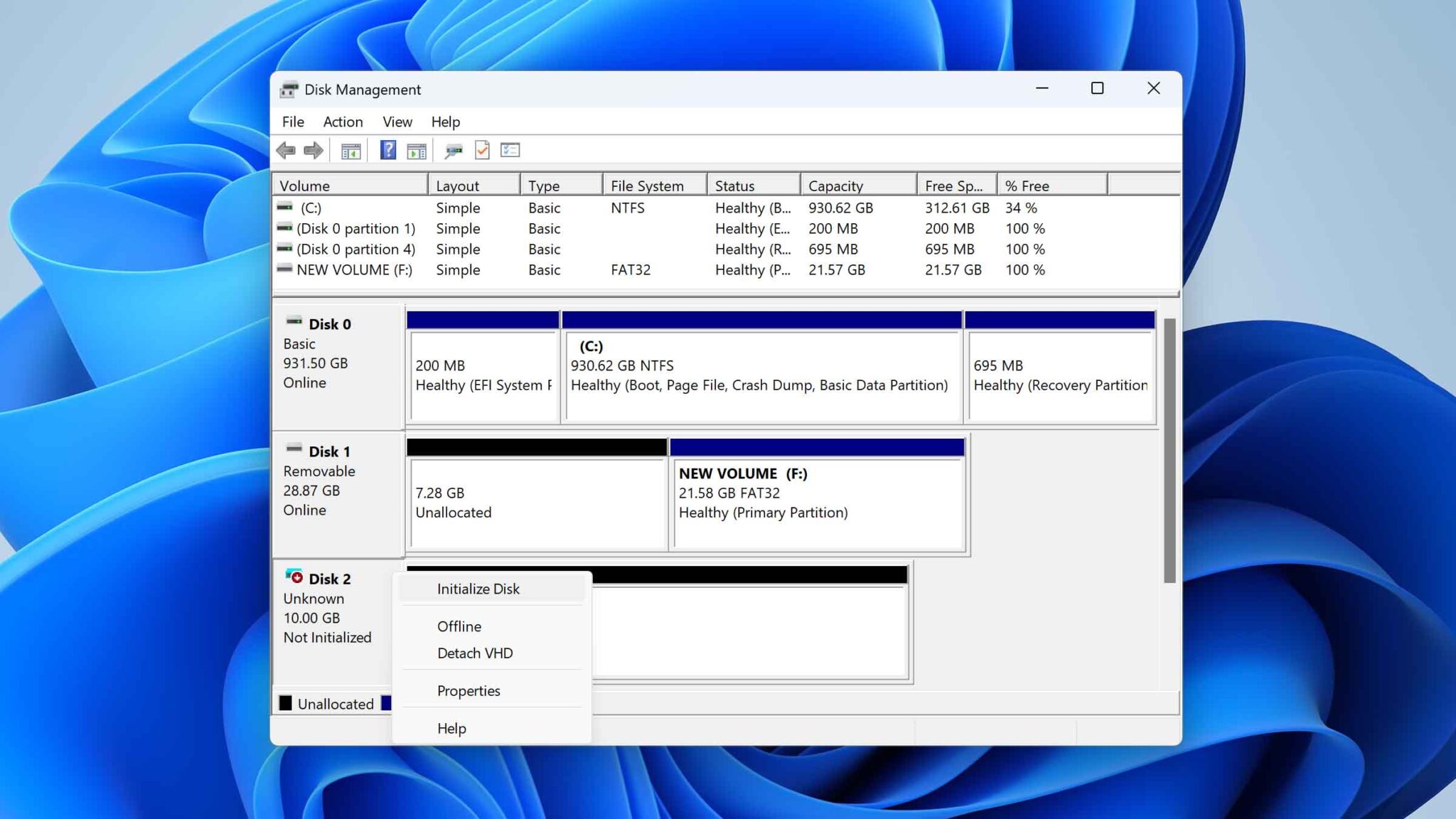Select Detach VHD in the context menu
The height and width of the screenshot is (819, 1456).
point(476,653)
